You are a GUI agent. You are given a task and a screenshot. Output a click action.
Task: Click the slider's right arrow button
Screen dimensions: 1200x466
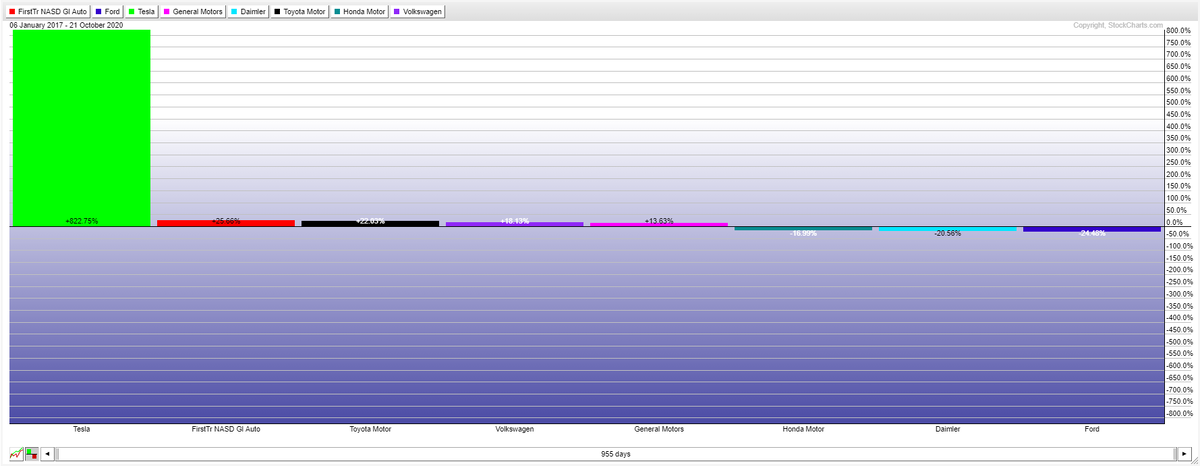(x=1184, y=454)
